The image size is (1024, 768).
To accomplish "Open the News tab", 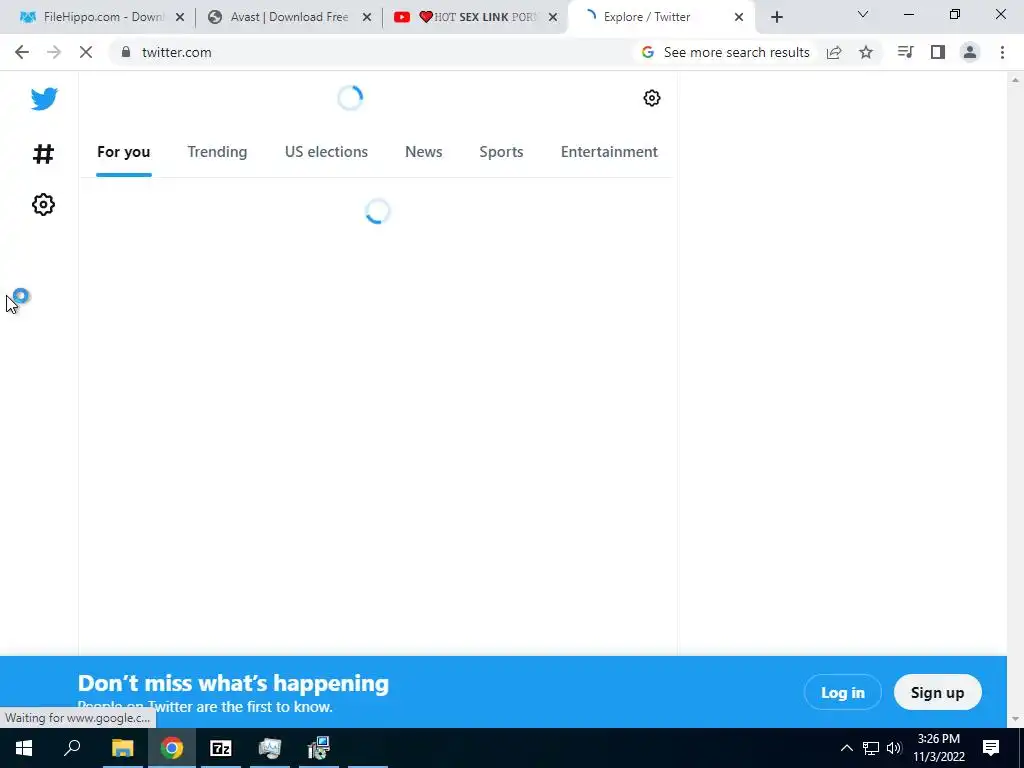I will pyautogui.click(x=423, y=152).
